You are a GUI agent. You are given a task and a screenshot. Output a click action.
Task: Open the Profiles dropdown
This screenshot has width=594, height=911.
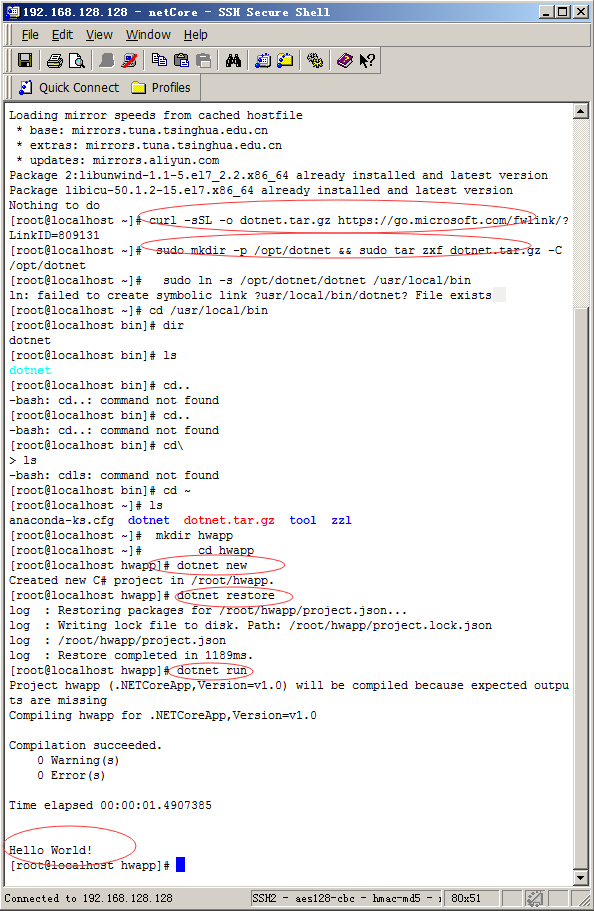162,88
